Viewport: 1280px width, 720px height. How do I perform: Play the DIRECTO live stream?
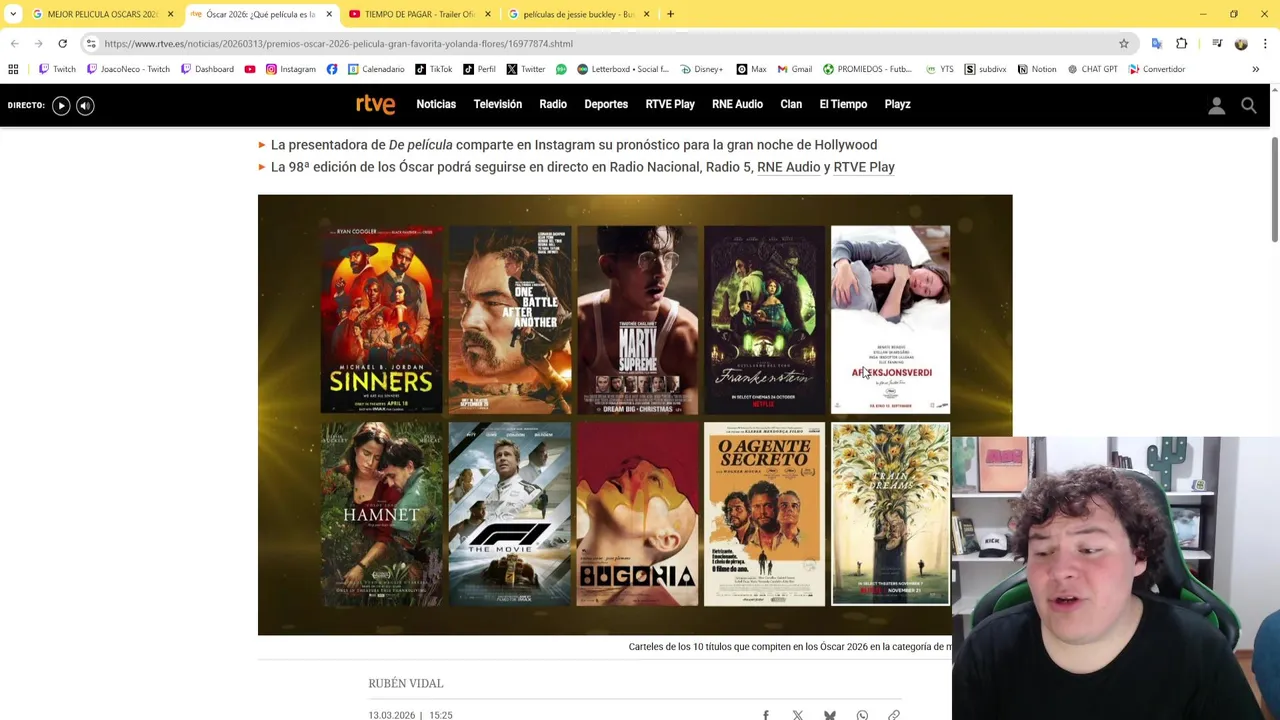(61, 105)
